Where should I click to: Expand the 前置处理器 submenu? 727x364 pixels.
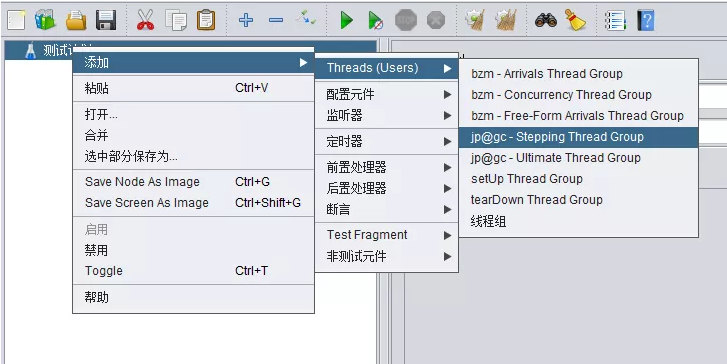[x=387, y=167]
